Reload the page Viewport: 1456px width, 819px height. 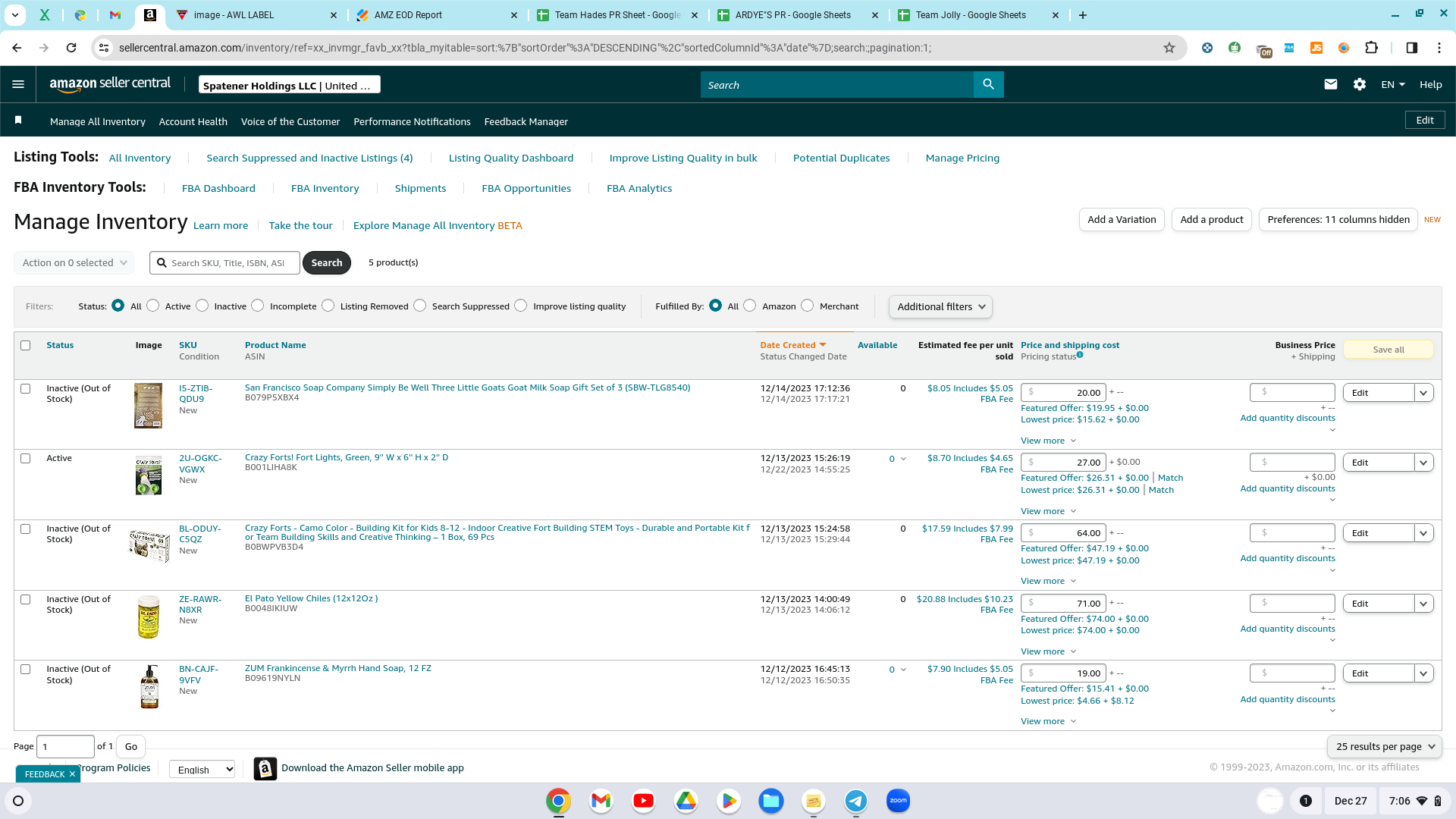click(71, 48)
